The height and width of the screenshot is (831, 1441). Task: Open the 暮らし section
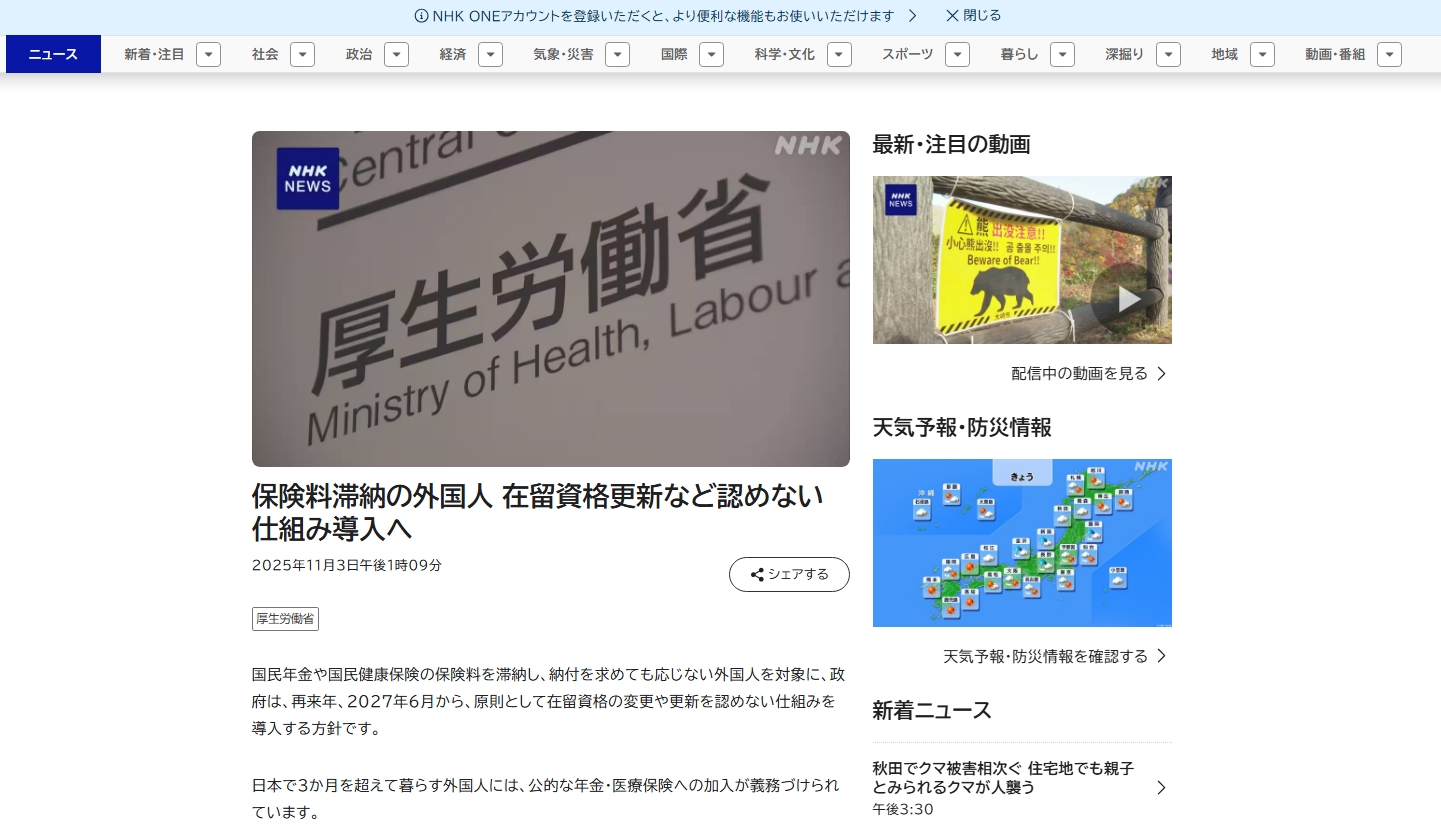[x=1020, y=55]
